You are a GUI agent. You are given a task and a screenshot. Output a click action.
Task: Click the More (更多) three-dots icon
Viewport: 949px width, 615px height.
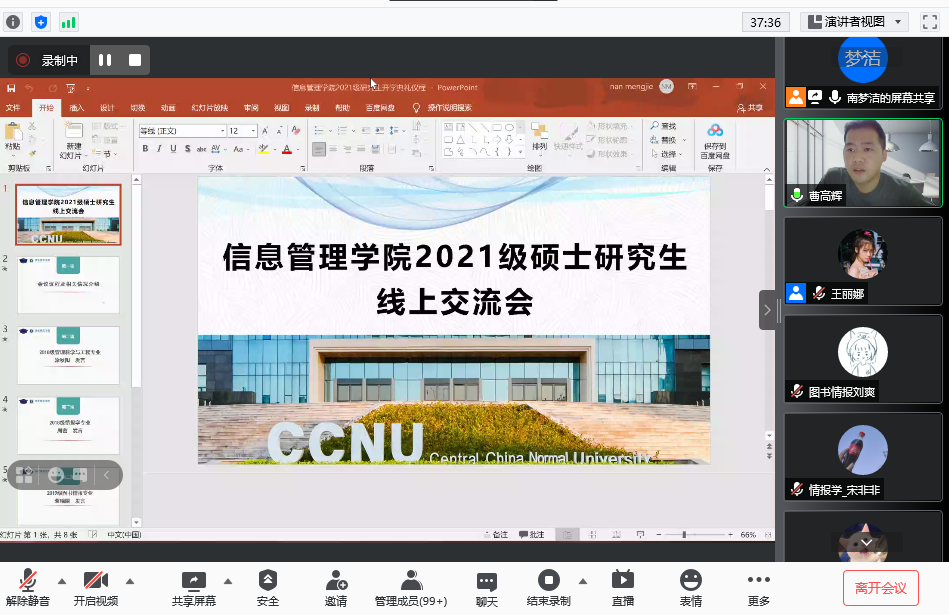click(x=758, y=580)
